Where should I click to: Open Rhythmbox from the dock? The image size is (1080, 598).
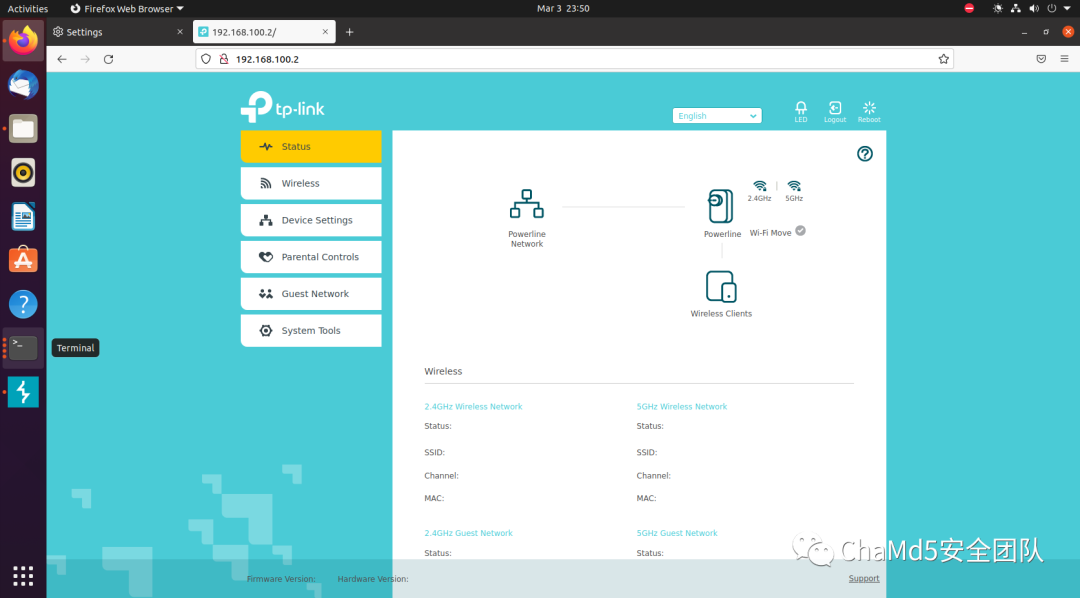coord(23,172)
